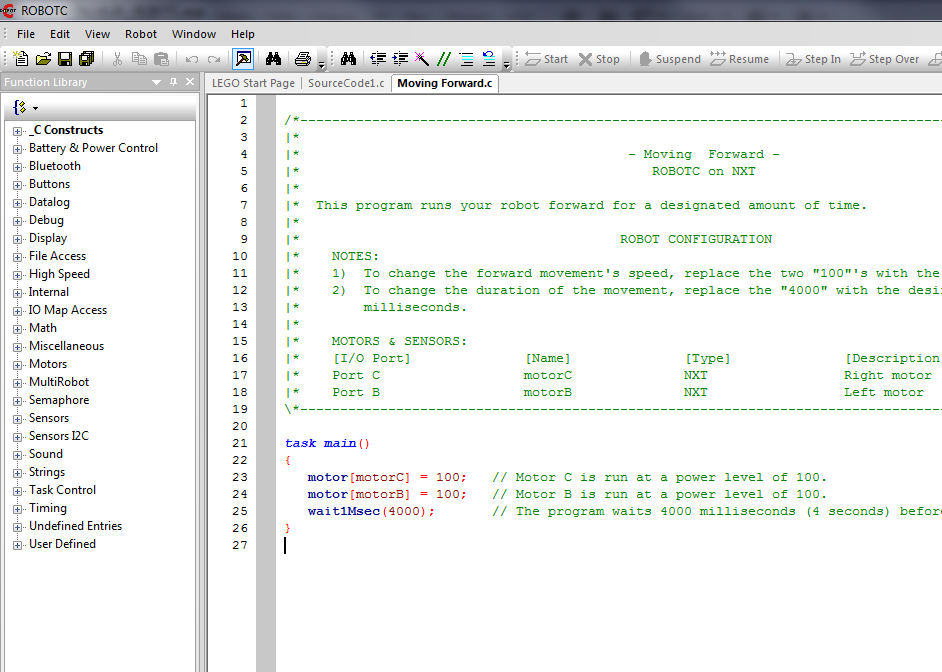Open the Robot menu
Viewport: 942px width, 672px height.
pos(140,33)
